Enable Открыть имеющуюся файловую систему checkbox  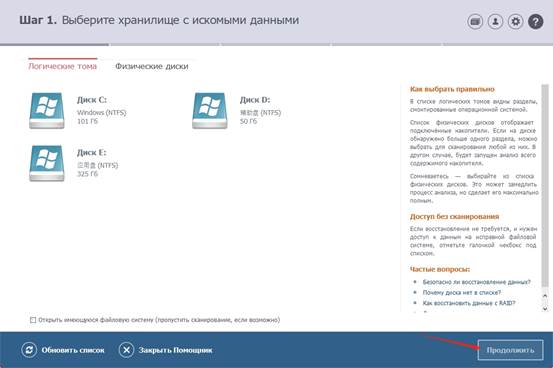33,320
